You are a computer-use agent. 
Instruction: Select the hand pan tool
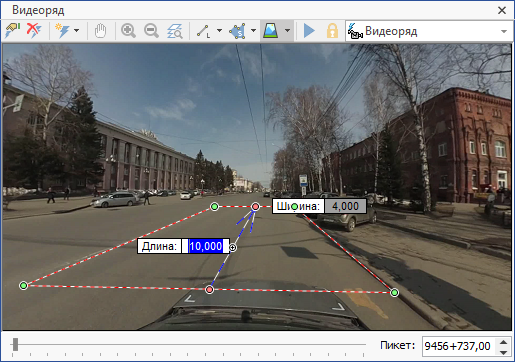pyautogui.click(x=100, y=31)
